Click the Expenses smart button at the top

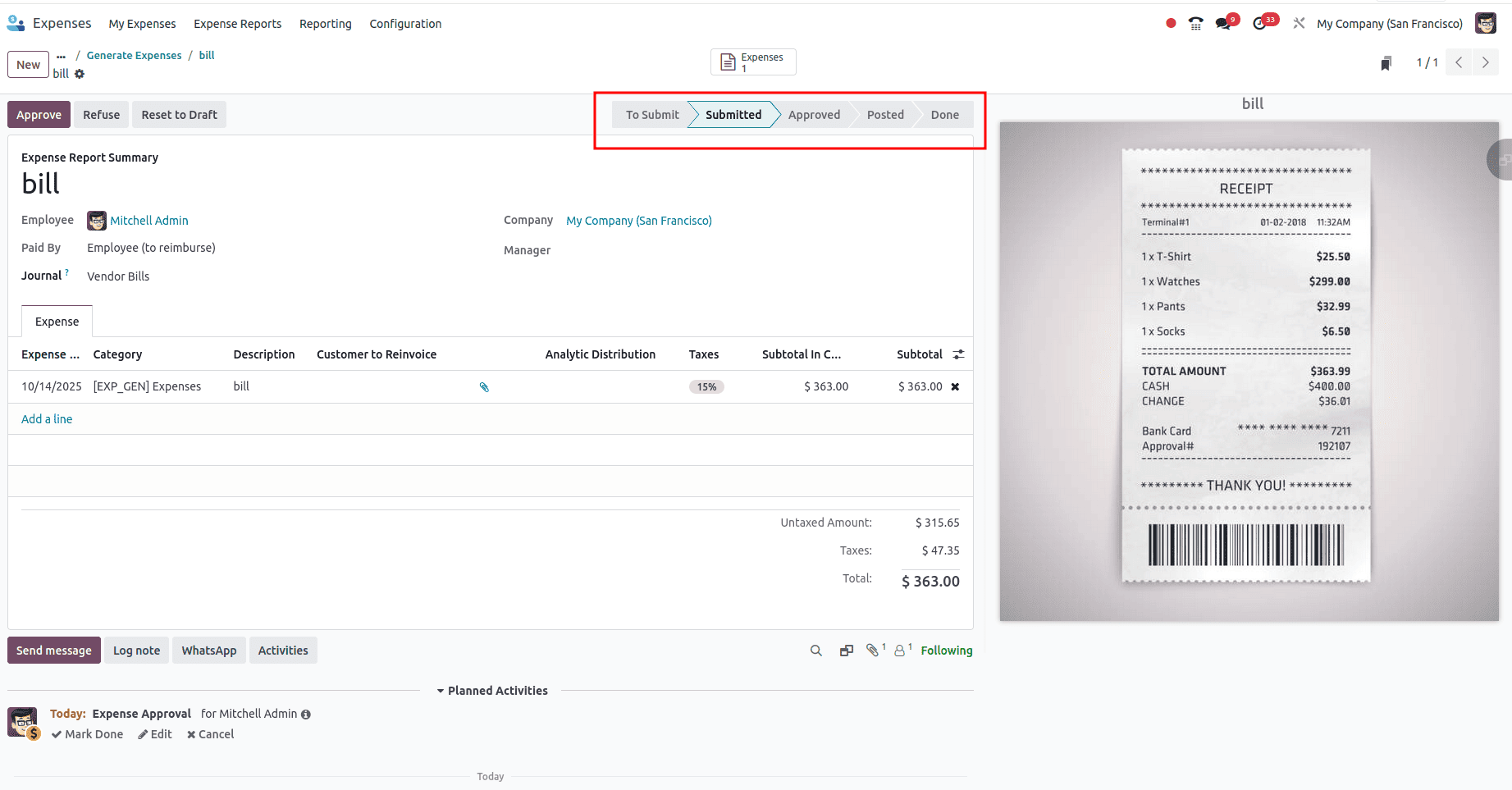(751, 61)
